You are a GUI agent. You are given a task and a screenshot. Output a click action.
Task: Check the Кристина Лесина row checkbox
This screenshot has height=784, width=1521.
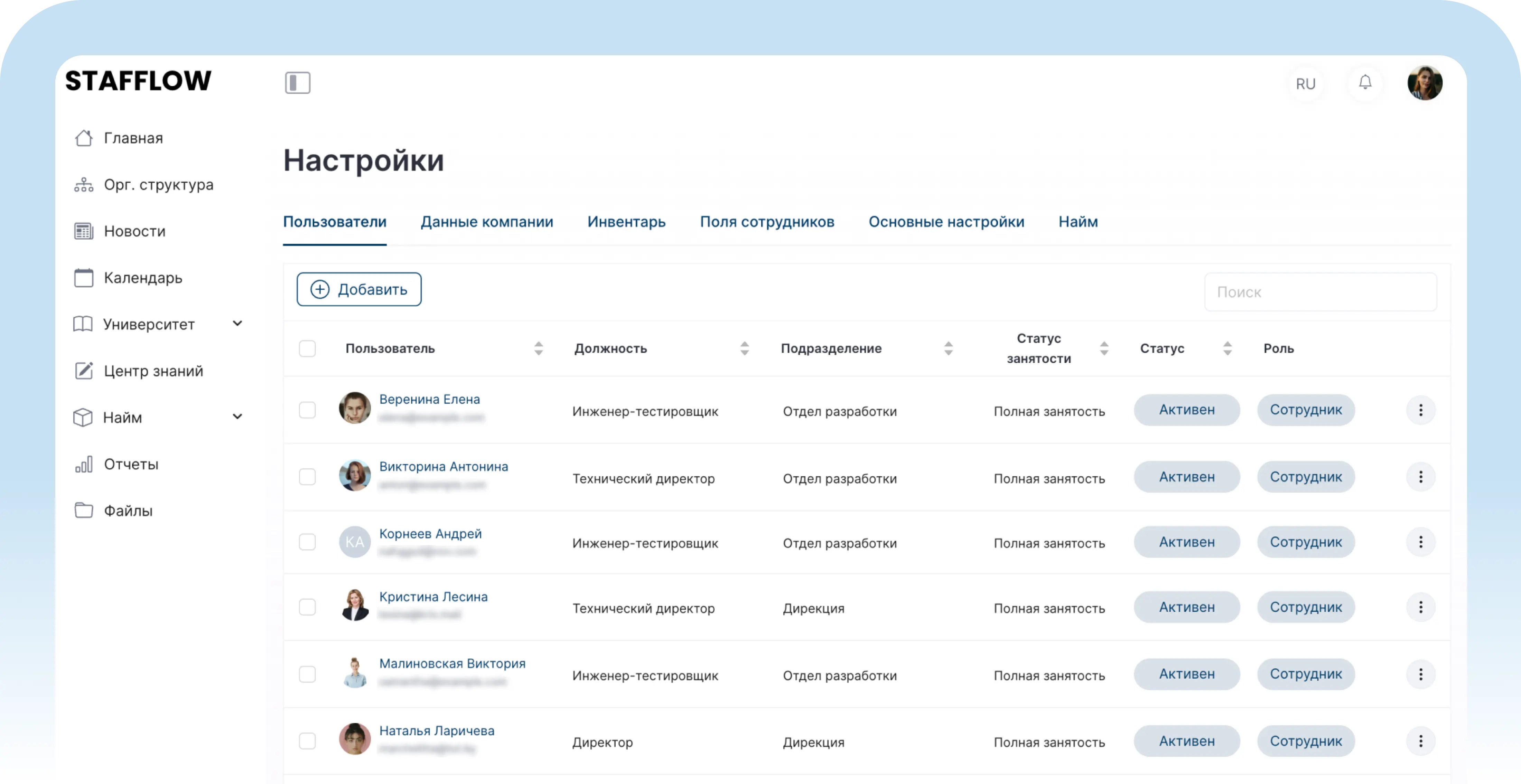(307, 607)
